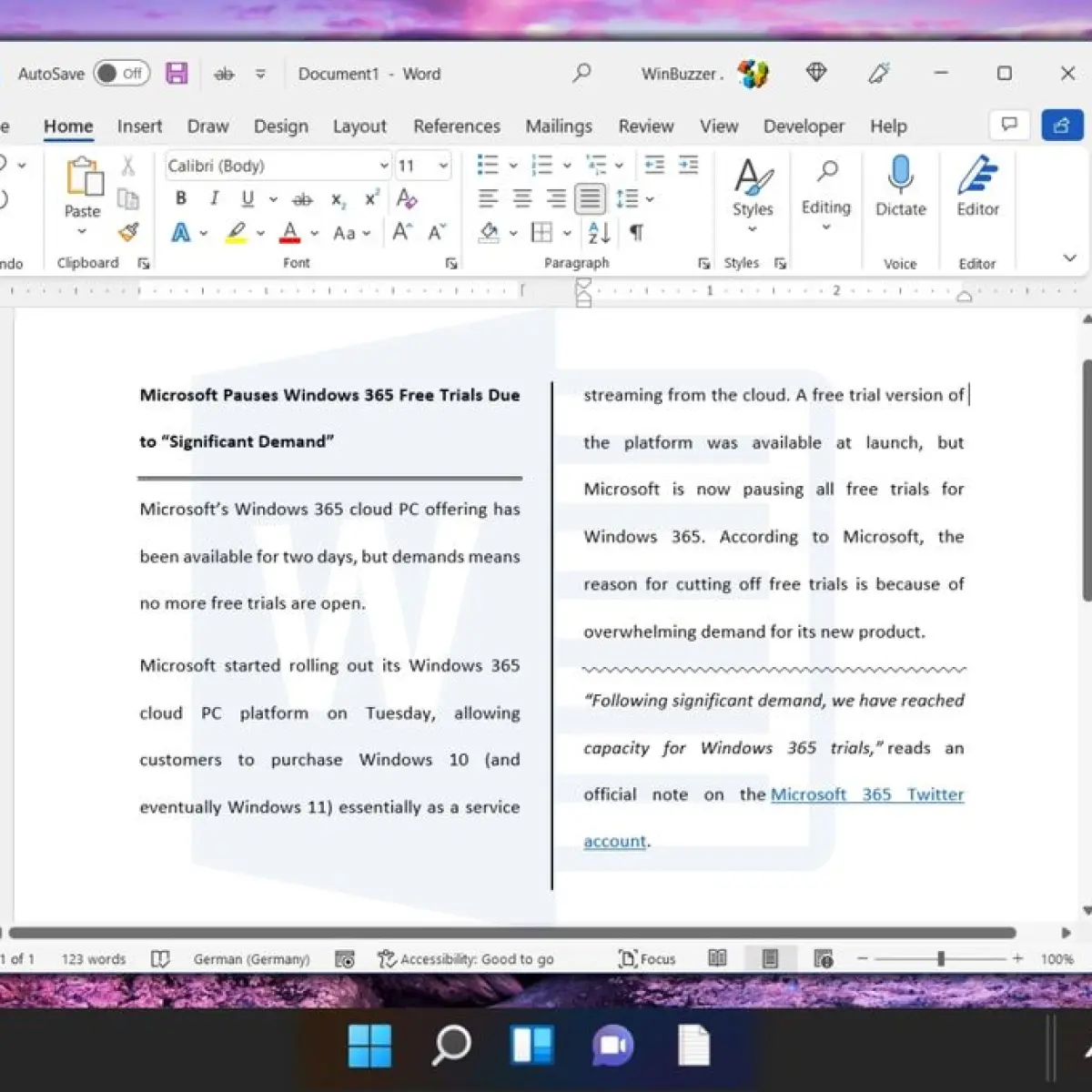Open Underline style dropdown arrow
This screenshot has width=1092, height=1092.
(x=272, y=199)
